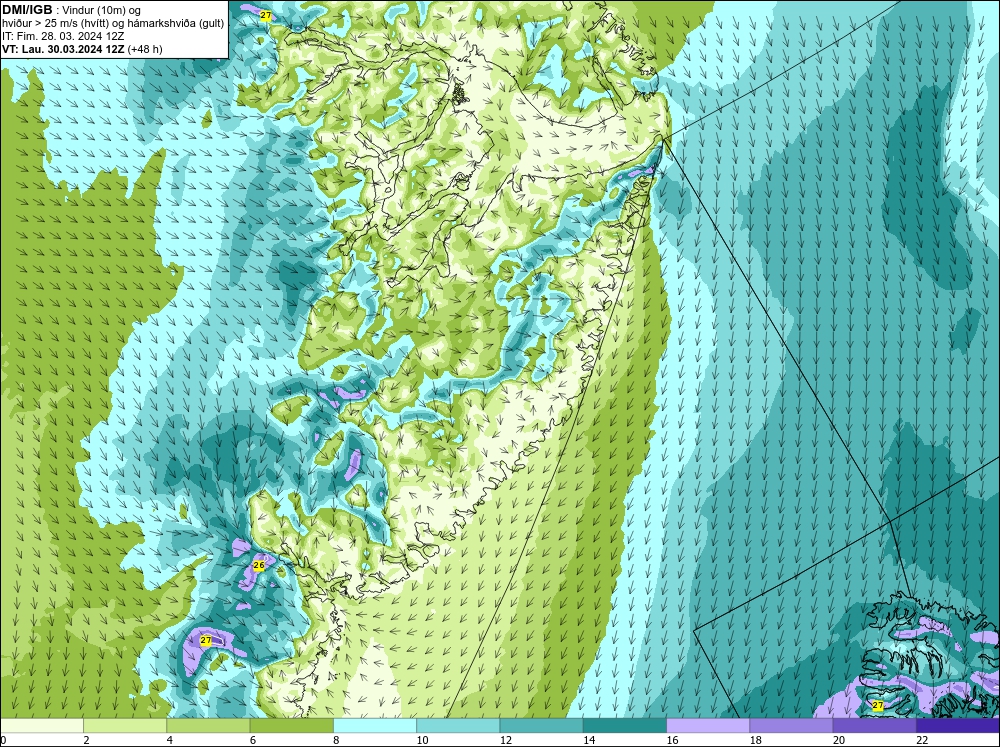Click the scale number 20

[838, 740]
